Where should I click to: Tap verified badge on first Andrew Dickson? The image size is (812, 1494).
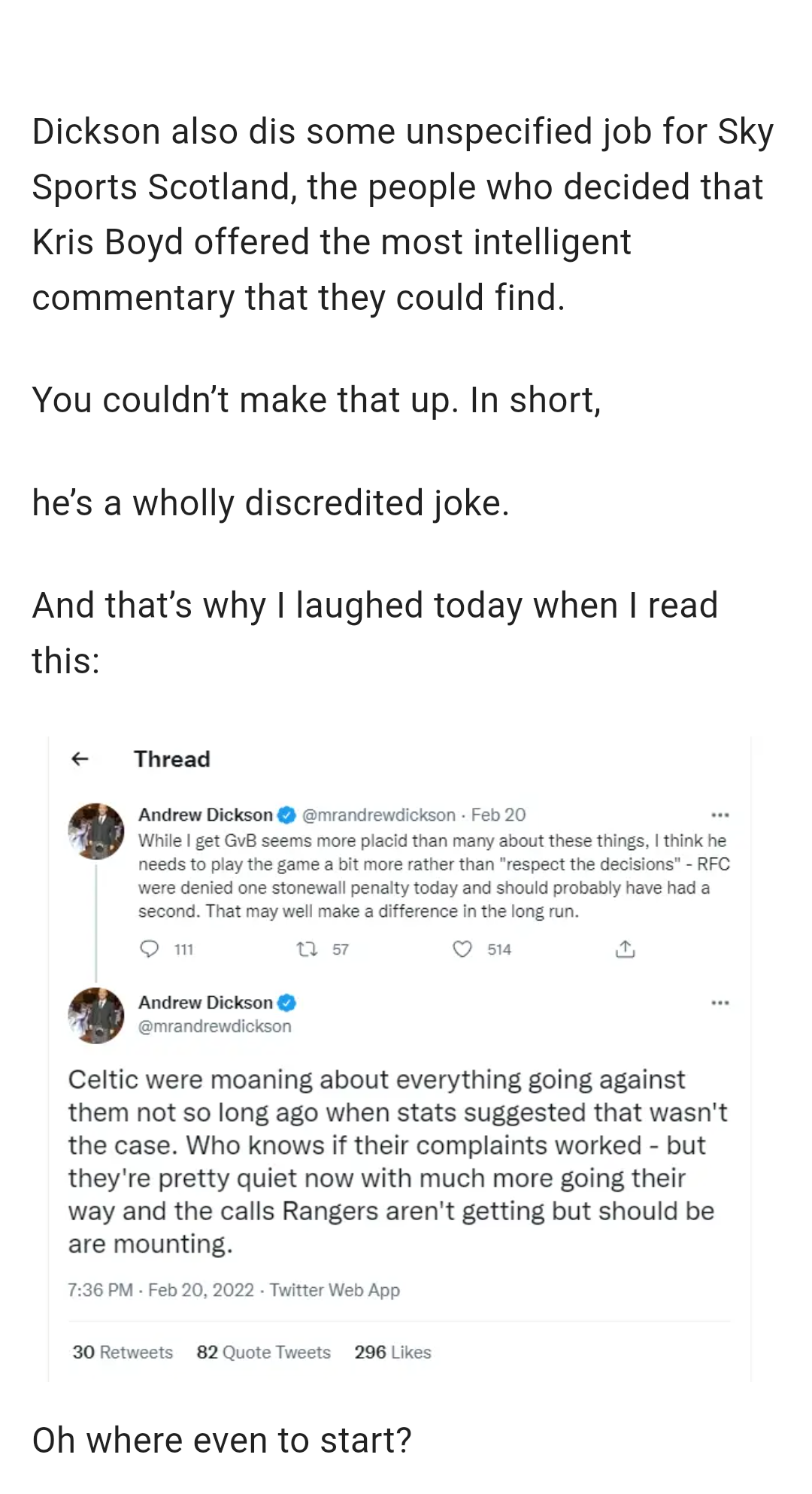click(x=286, y=815)
